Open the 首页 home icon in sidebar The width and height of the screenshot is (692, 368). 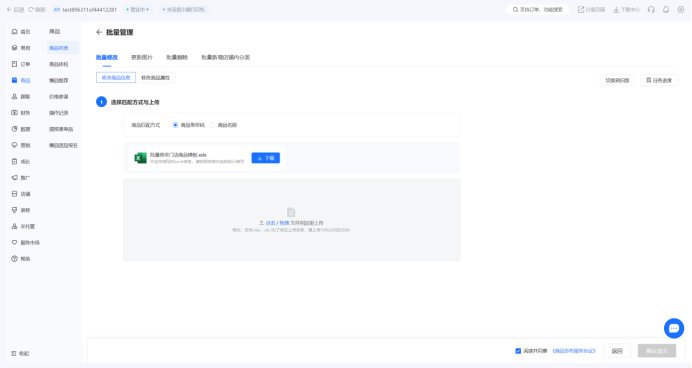tap(15, 32)
